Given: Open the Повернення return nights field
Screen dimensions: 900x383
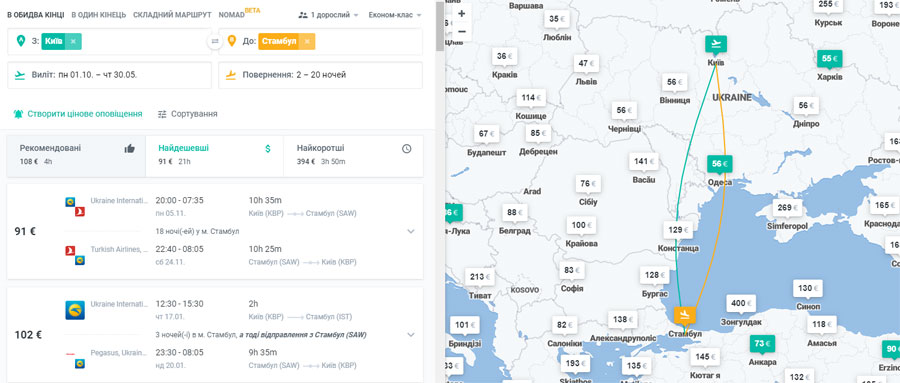Looking at the screenshot, I should pos(320,75).
